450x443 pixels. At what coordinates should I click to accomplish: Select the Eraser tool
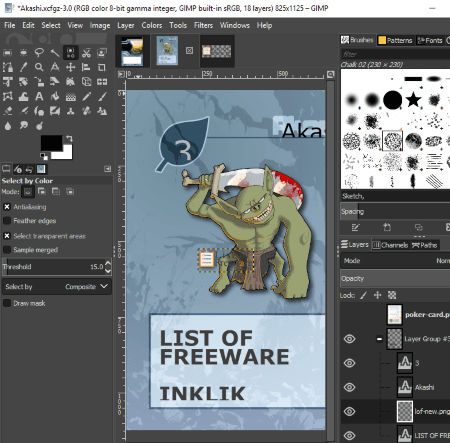pyautogui.click(x=7, y=111)
